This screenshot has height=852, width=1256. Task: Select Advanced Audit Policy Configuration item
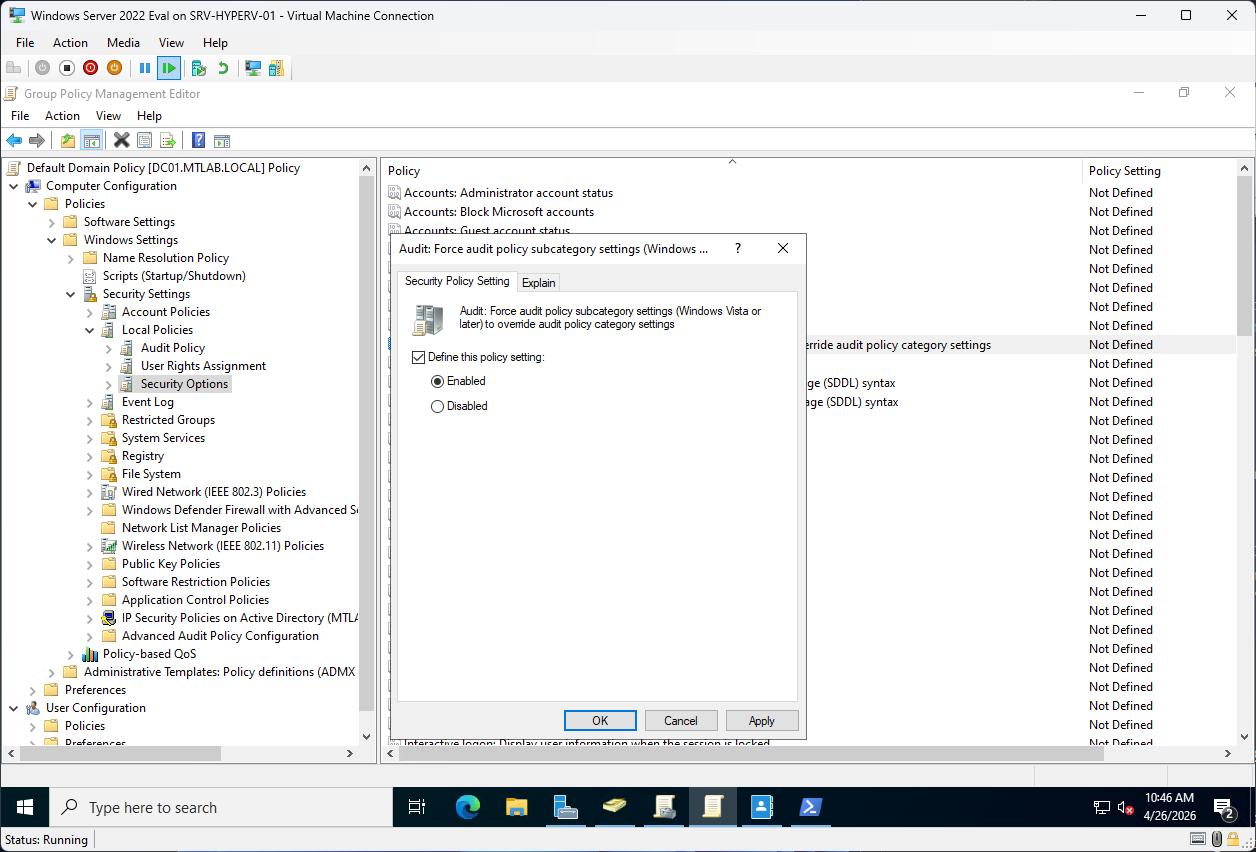pyautogui.click(x=220, y=636)
